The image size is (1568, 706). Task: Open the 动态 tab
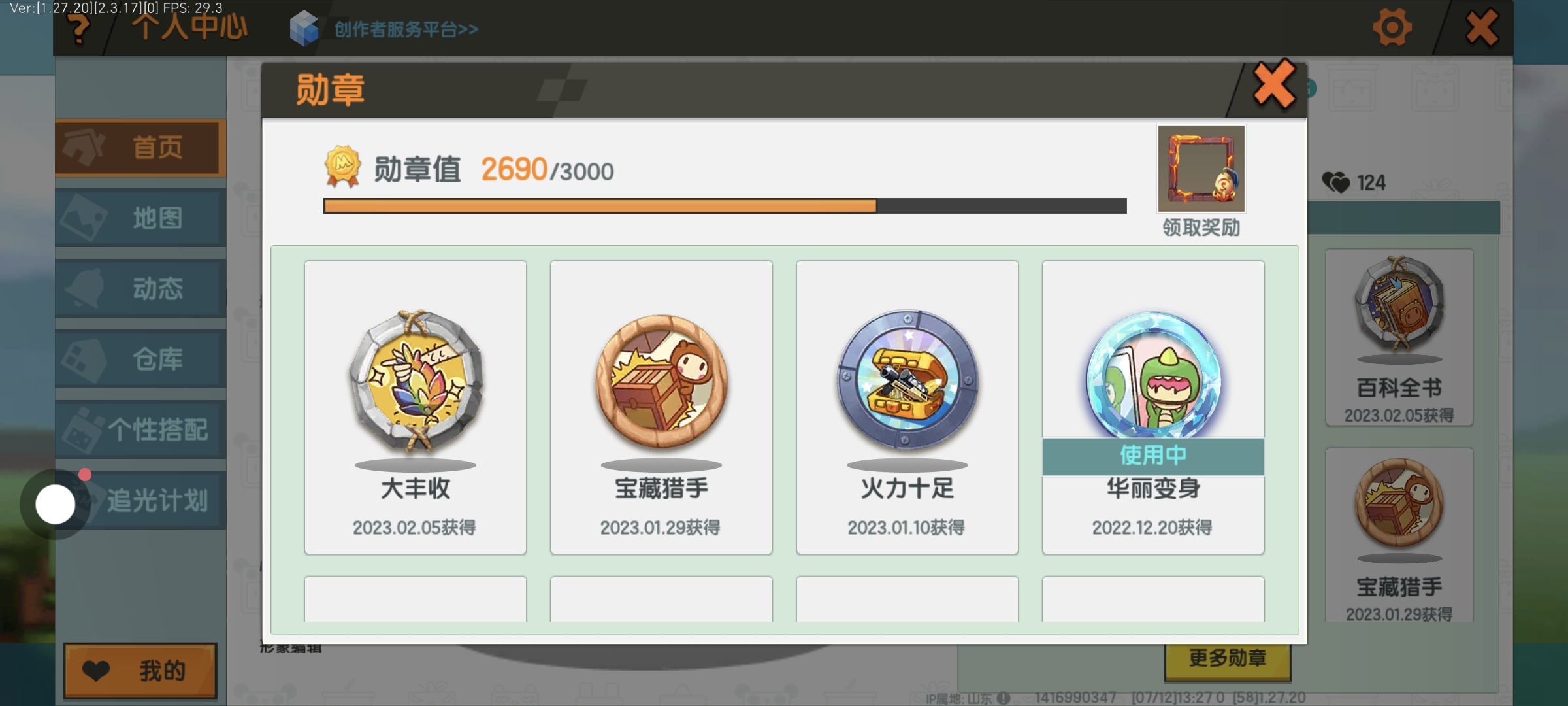[140, 288]
